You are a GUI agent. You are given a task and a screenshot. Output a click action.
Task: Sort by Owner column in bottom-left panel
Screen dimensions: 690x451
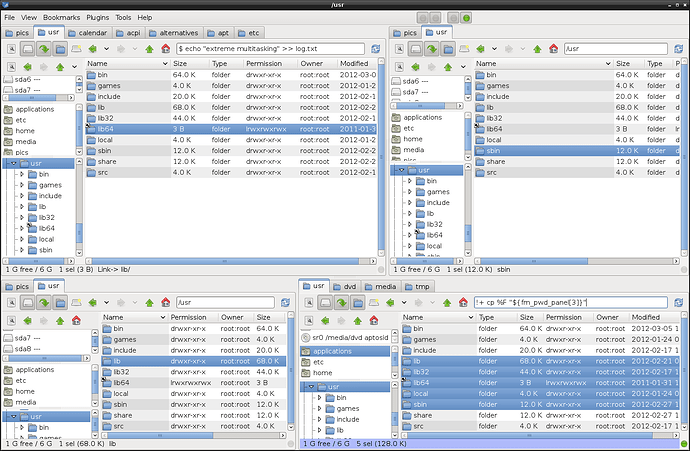coord(235,318)
